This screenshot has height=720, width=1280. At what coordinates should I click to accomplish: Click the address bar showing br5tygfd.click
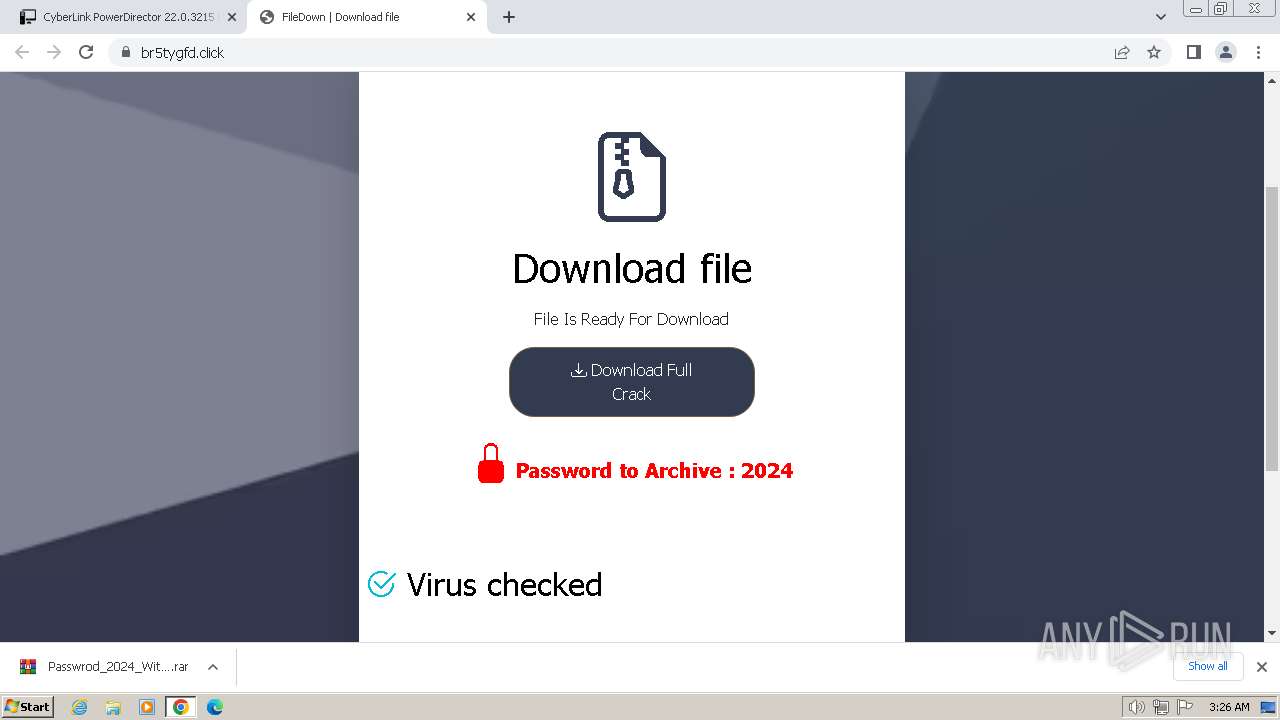click(x=612, y=52)
